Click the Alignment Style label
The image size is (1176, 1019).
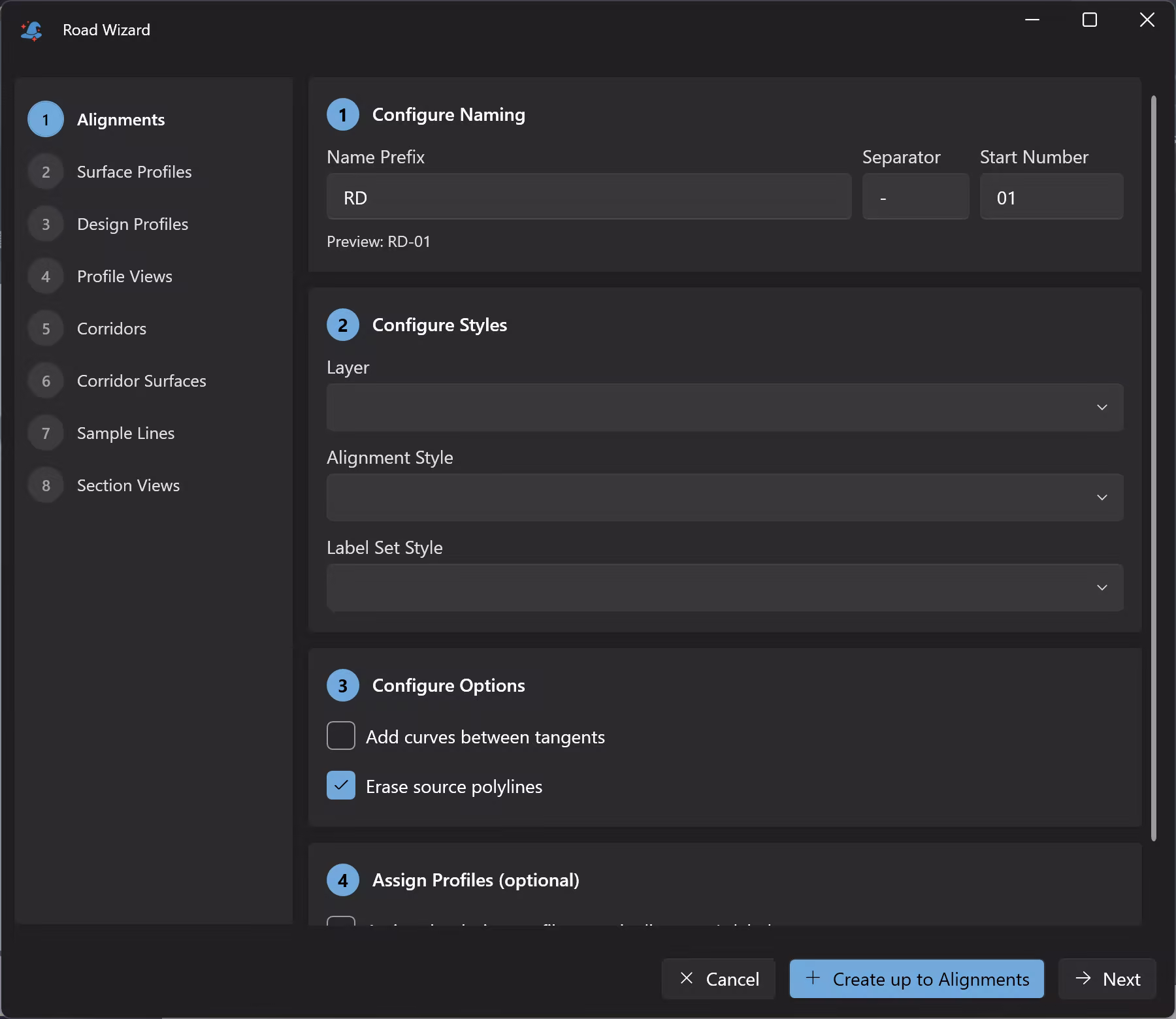coord(390,457)
